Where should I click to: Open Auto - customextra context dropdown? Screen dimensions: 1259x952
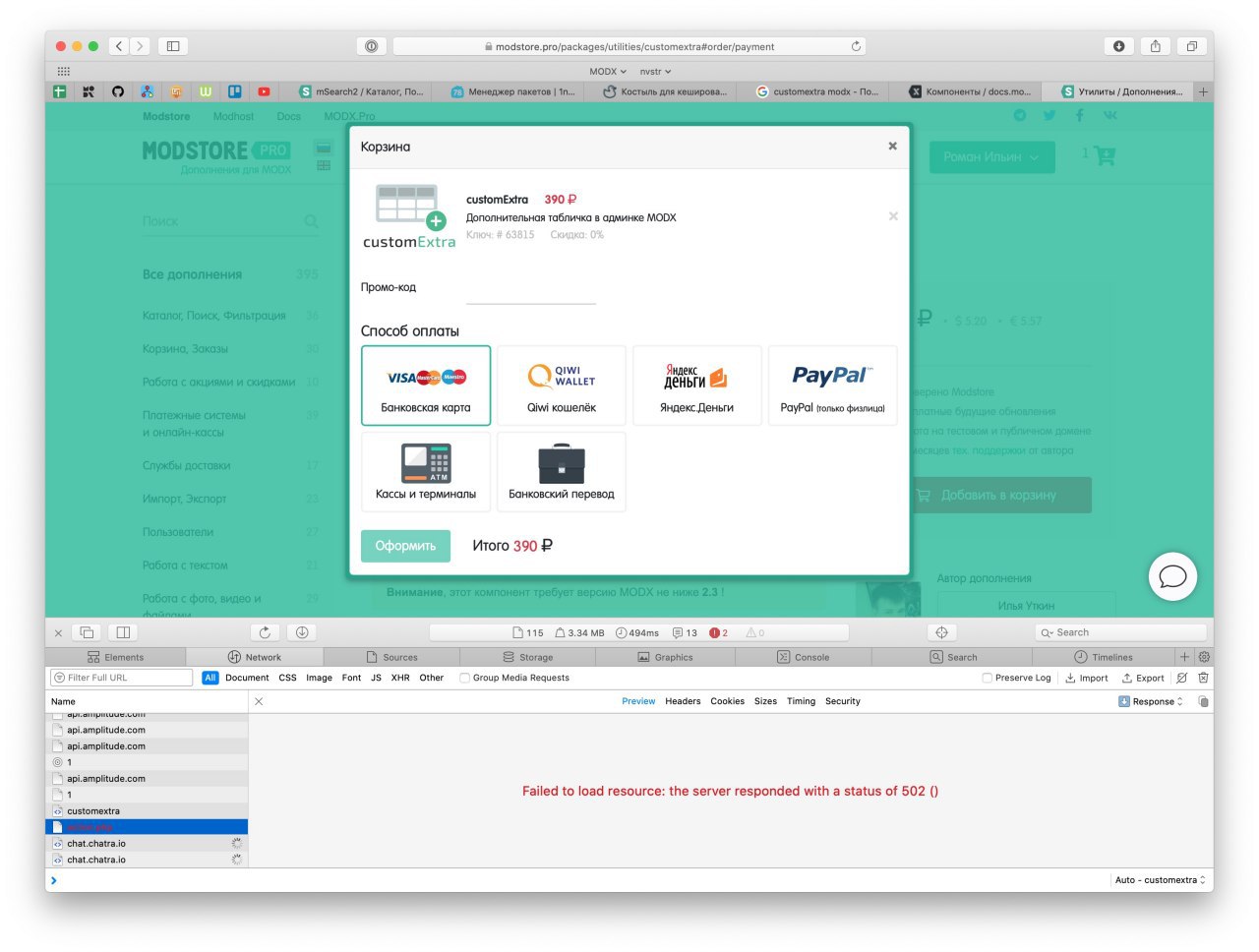coord(1161,880)
